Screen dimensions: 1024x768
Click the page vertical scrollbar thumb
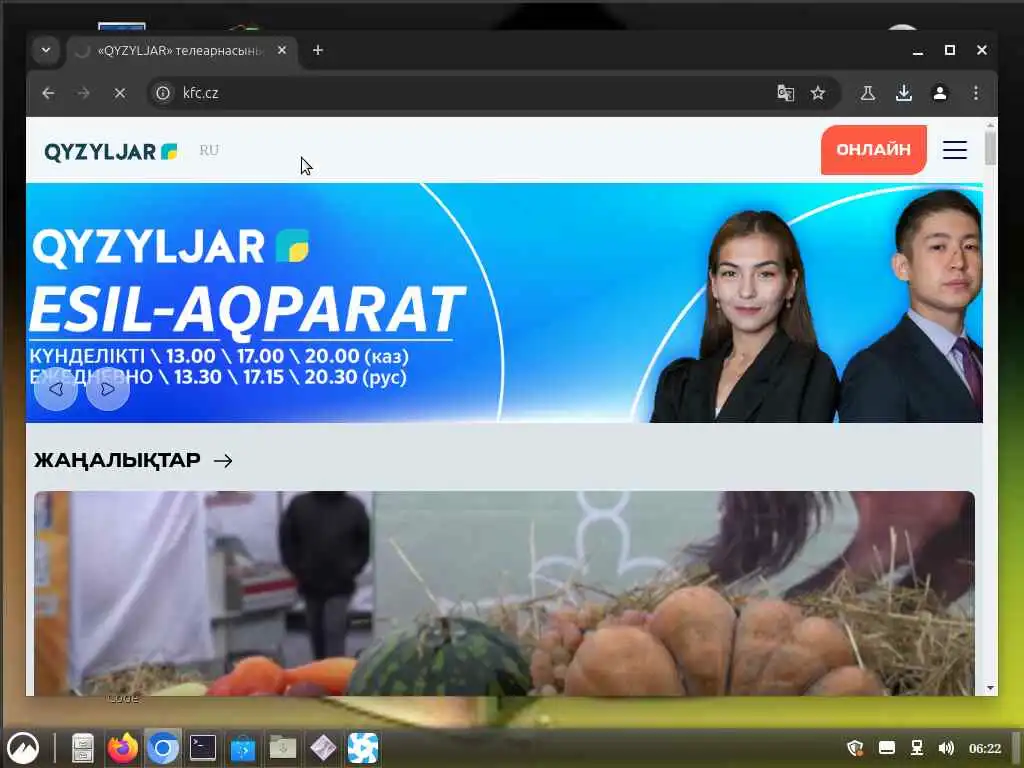tap(991, 148)
